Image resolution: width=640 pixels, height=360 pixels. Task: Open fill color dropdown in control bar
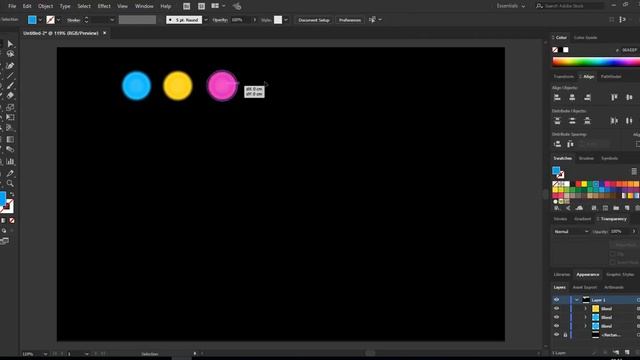click(40, 20)
